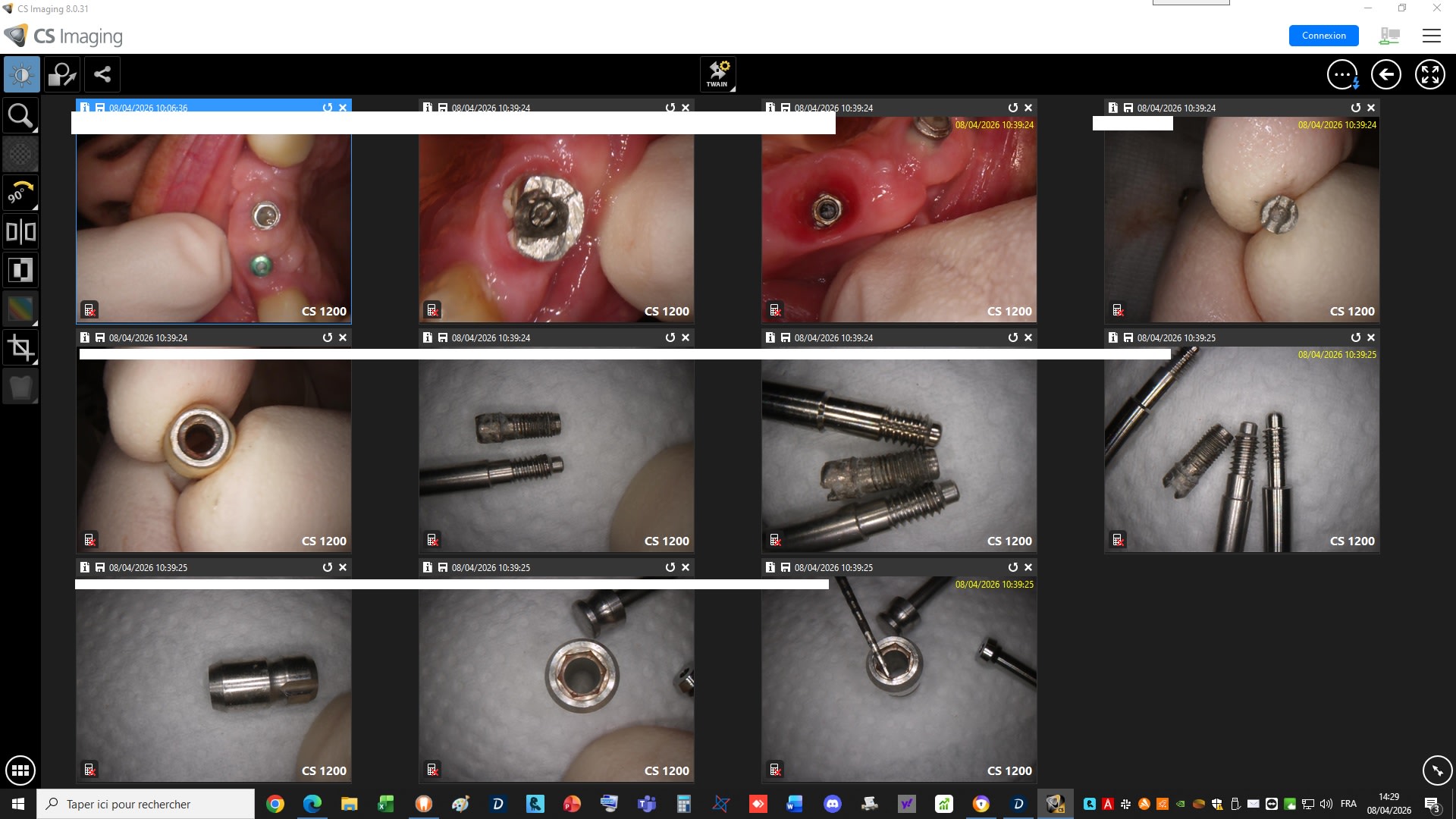
Task: Open the more options ellipsis menu
Action: [1342, 74]
